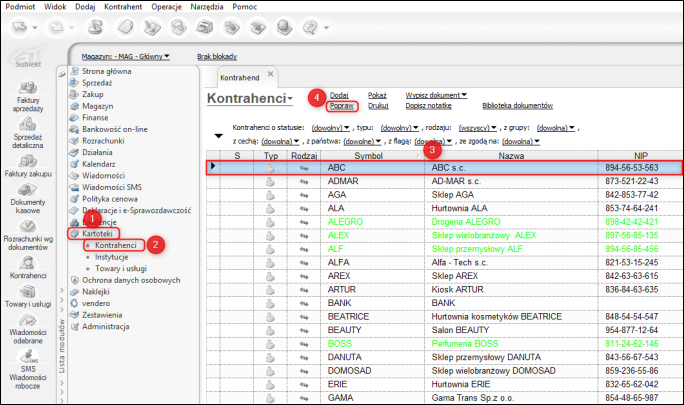Open Sprzedaż detaliczna sidebar shortcut
Viewport: 684px width, 405px height.
pos(27,133)
